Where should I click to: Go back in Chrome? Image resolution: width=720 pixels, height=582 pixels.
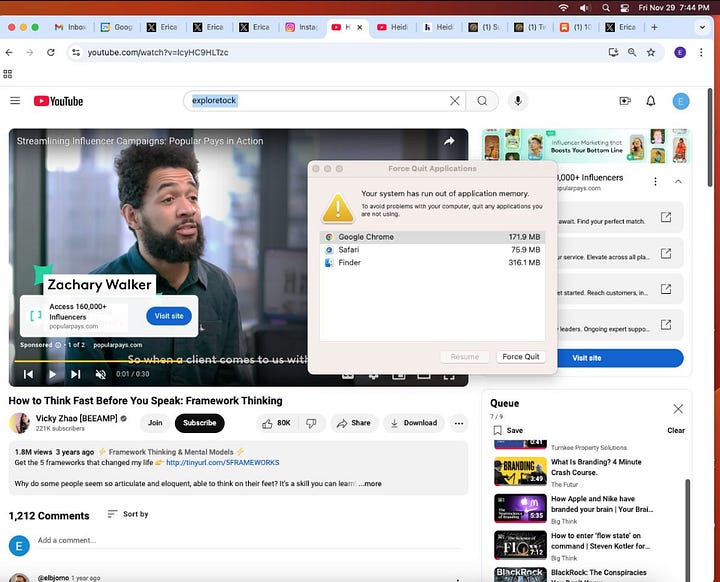pos(9,52)
